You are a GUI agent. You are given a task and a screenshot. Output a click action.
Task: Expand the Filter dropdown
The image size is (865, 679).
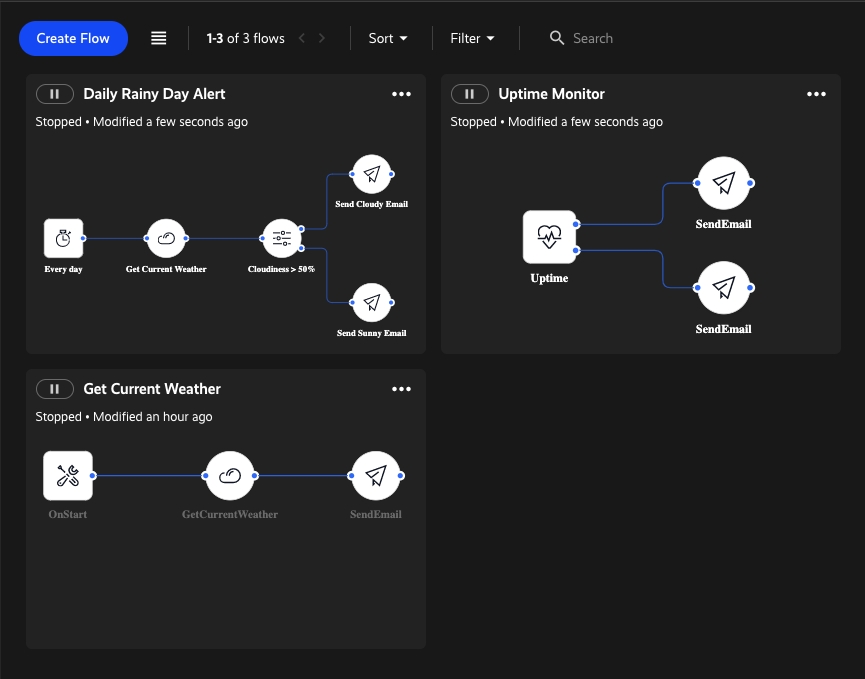[472, 38]
